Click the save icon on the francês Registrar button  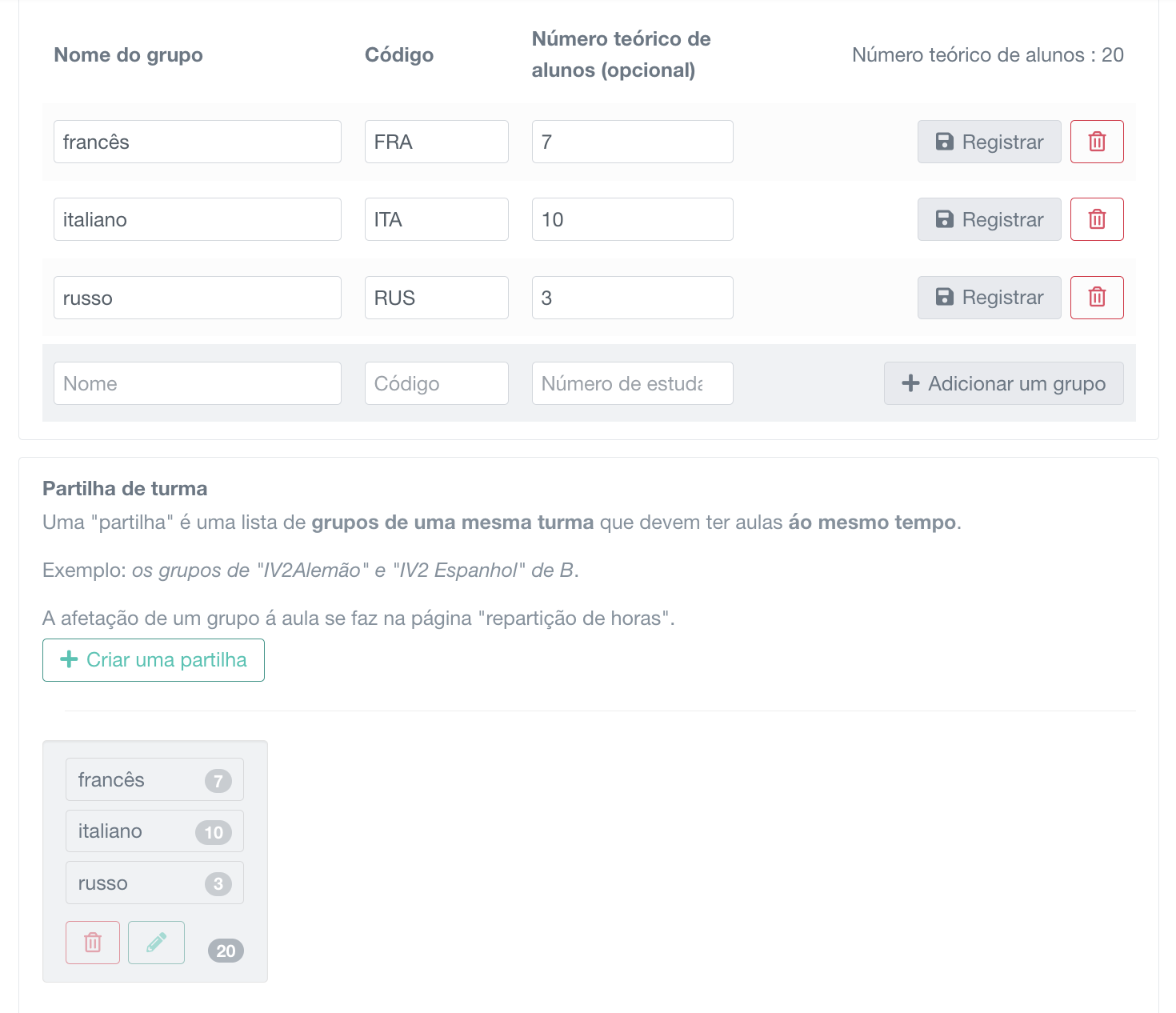(945, 142)
